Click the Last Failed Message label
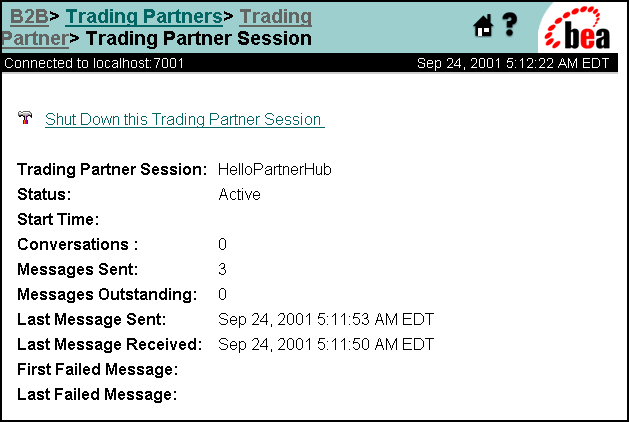 (97, 394)
